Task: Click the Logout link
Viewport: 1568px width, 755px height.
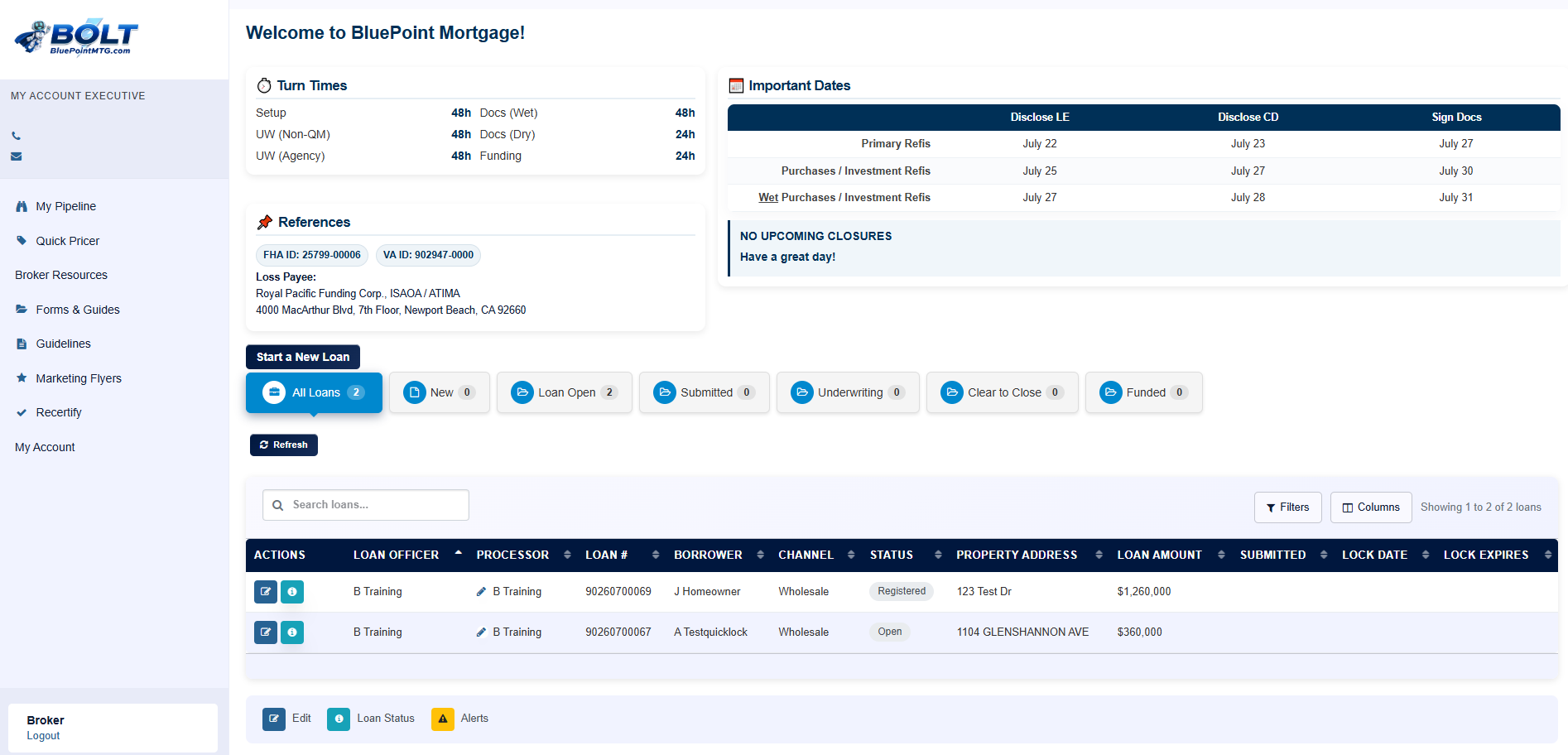Action: tap(43, 736)
